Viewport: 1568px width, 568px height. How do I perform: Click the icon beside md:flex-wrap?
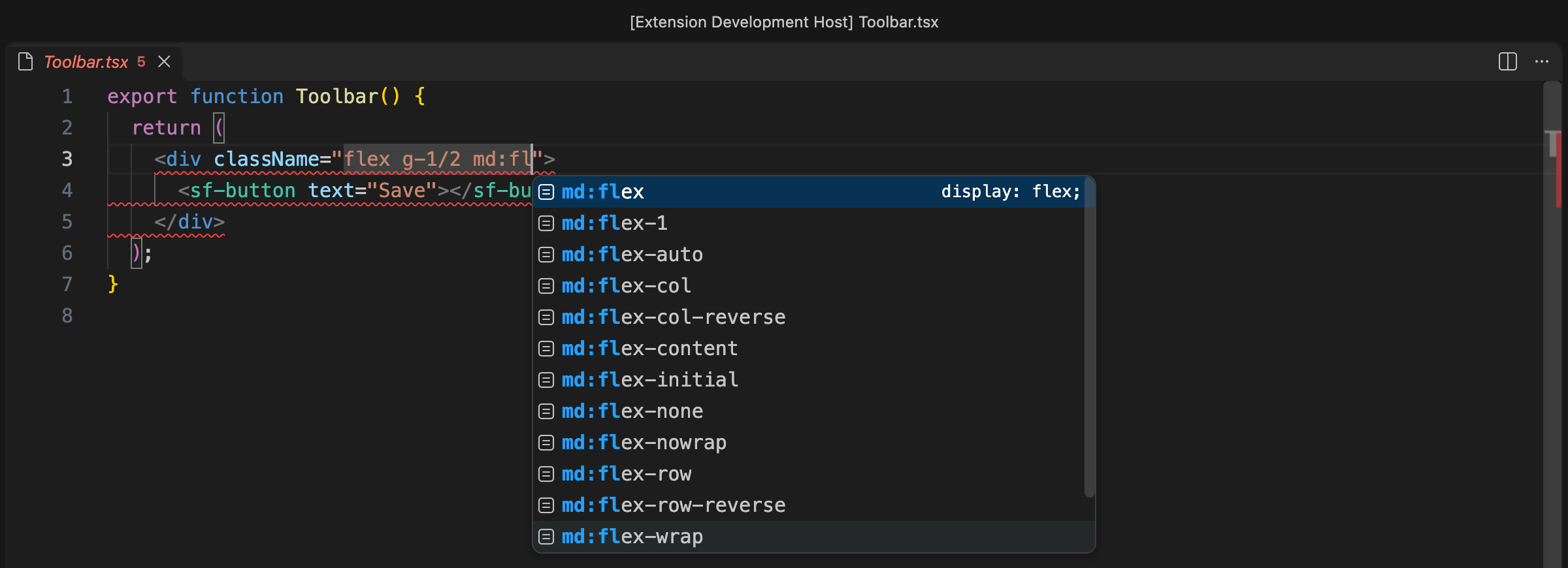pyautogui.click(x=546, y=537)
